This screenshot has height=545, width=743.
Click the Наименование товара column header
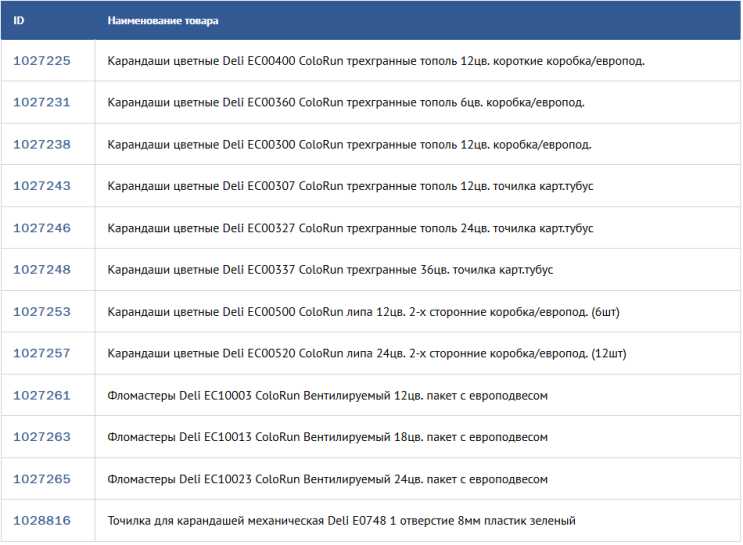pyautogui.click(x=163, y=20)
